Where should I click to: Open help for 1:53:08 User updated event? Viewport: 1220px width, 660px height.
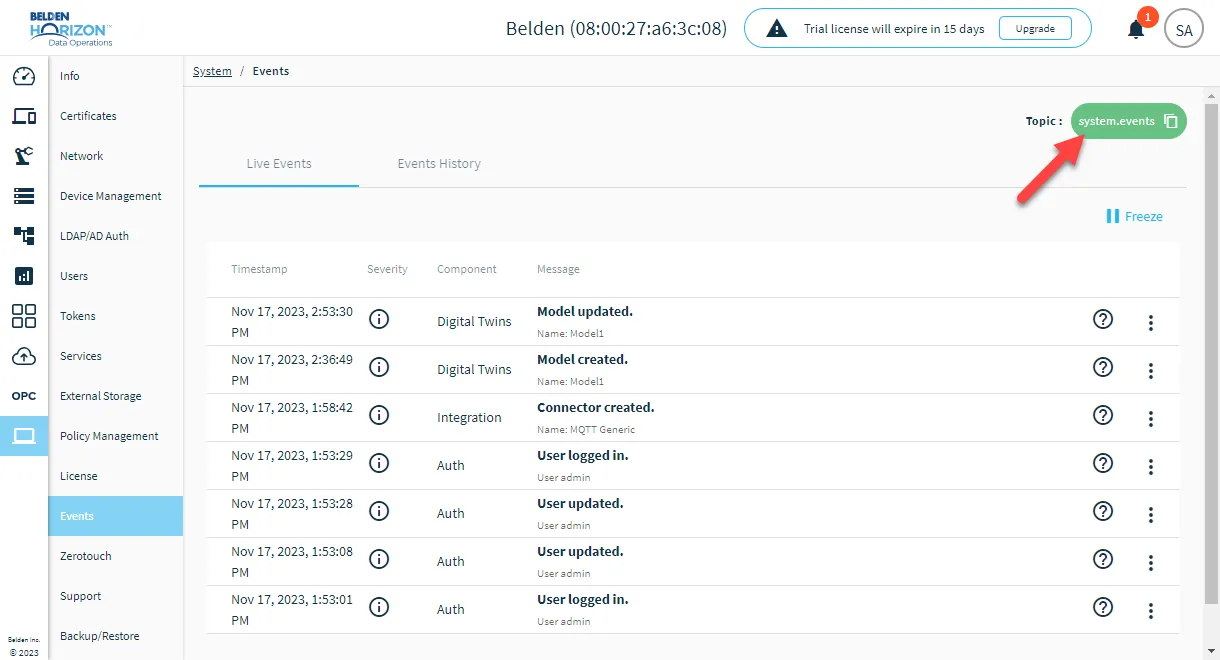[1103, 559]
